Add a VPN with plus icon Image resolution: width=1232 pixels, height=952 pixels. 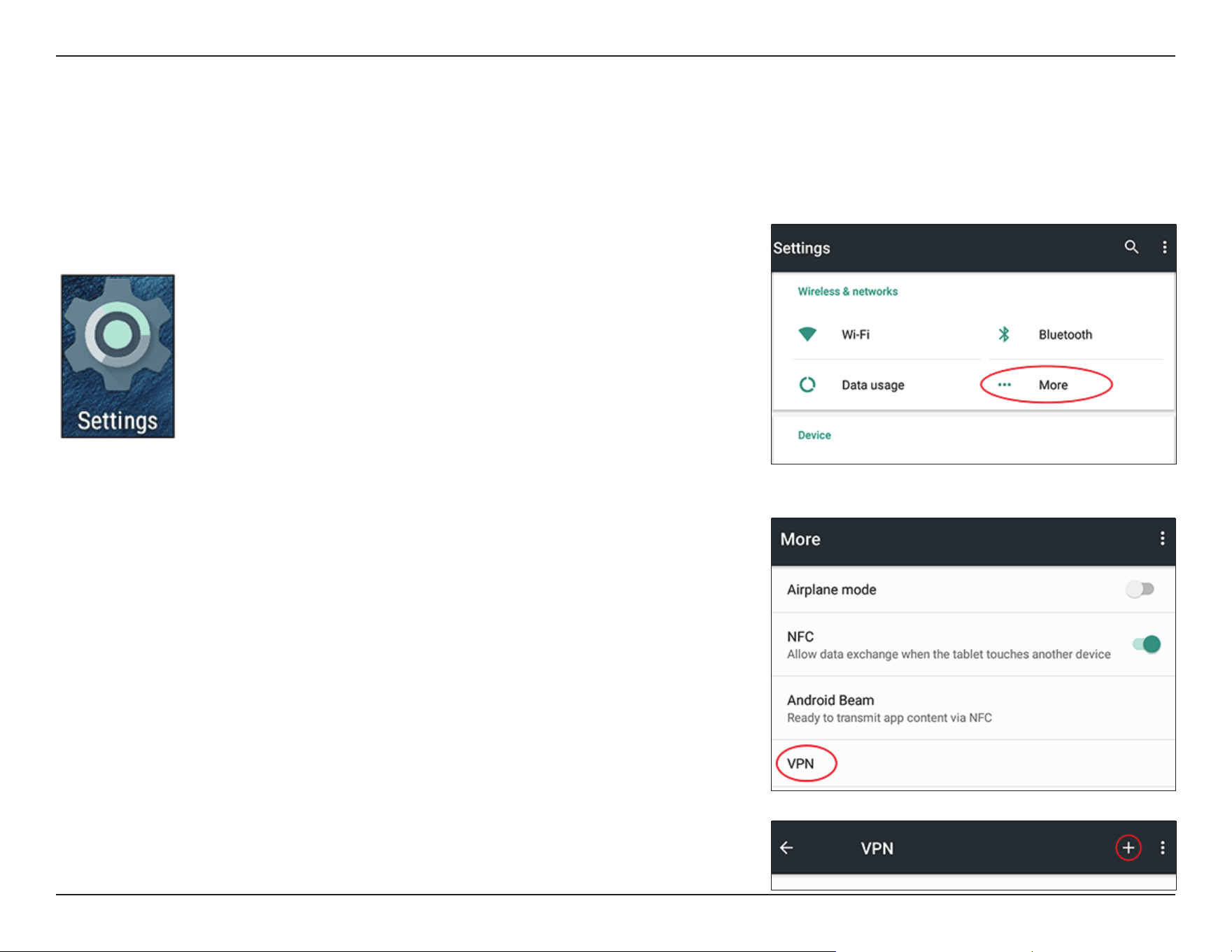1128,848
